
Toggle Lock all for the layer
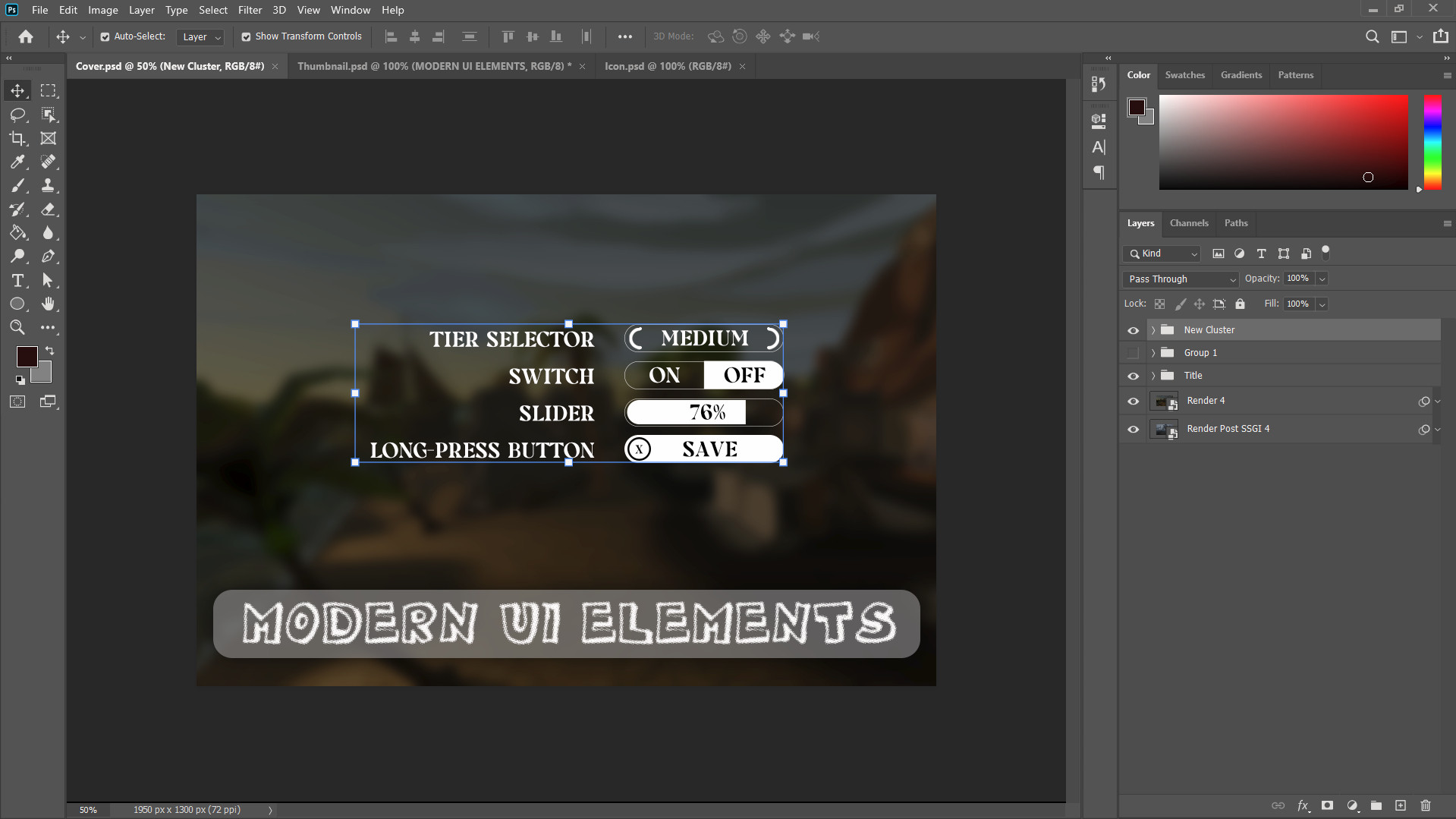1240,304
